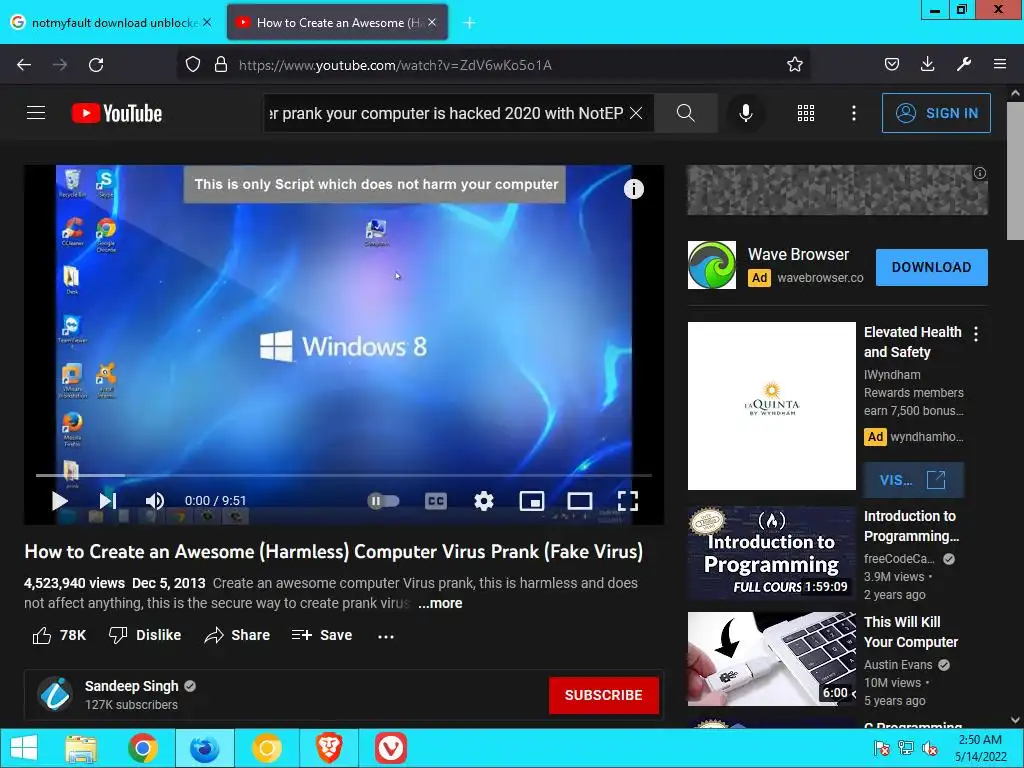Open Firefox downloads panel
The height and width of the screenshot is (768, 1024).
point(927,65)
